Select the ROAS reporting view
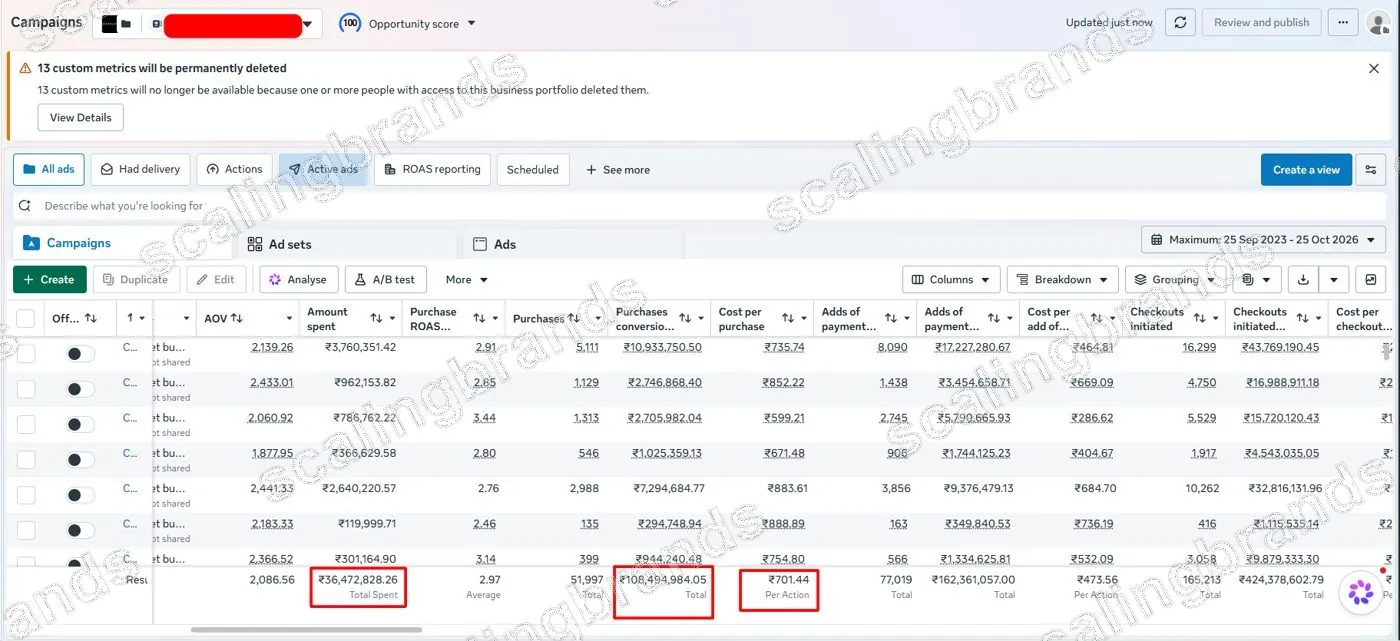This screenshot has width=1400, height=641. 432,170
